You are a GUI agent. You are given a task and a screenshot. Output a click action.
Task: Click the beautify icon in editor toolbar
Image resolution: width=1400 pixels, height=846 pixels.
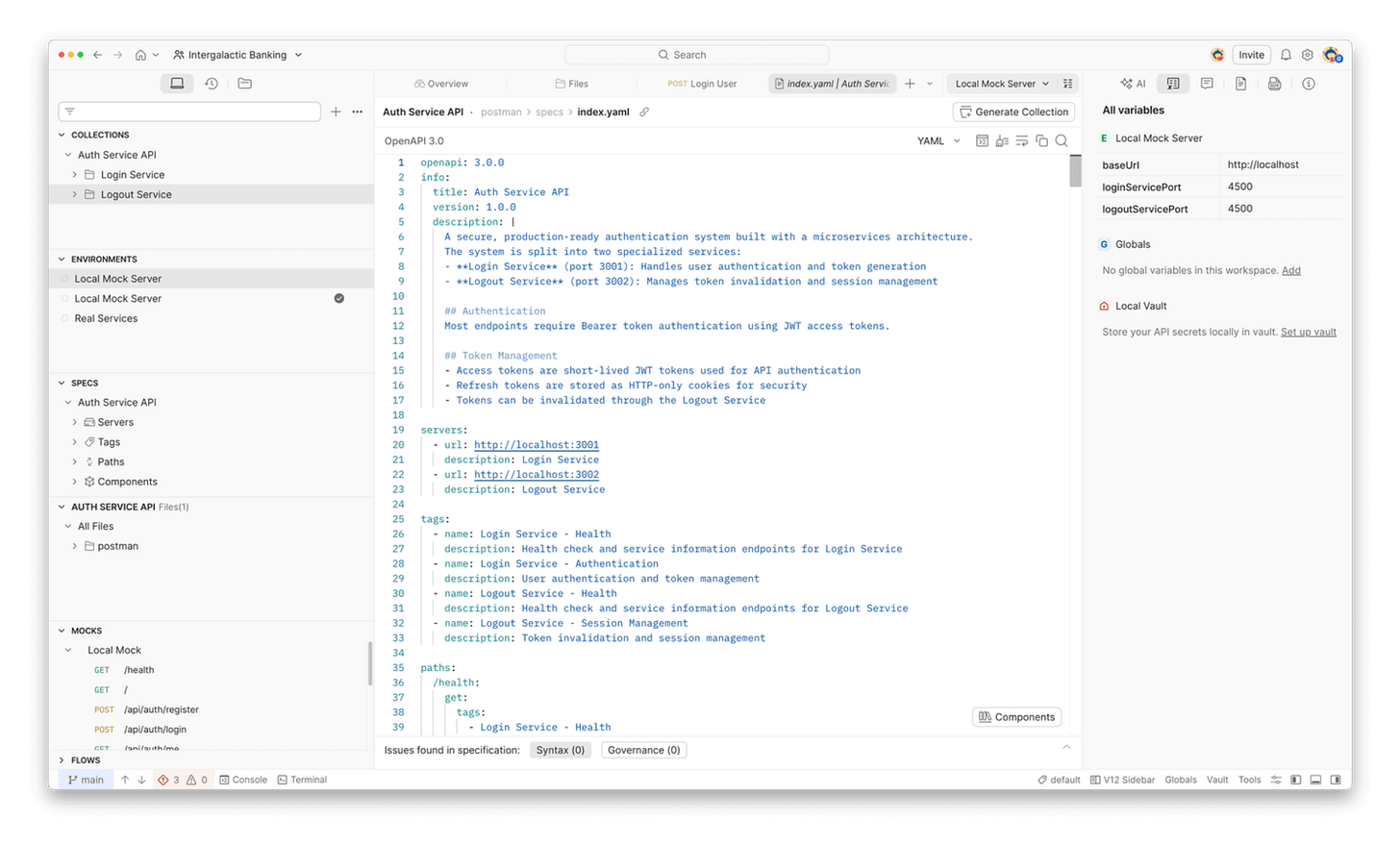[x=1002, y=140]
